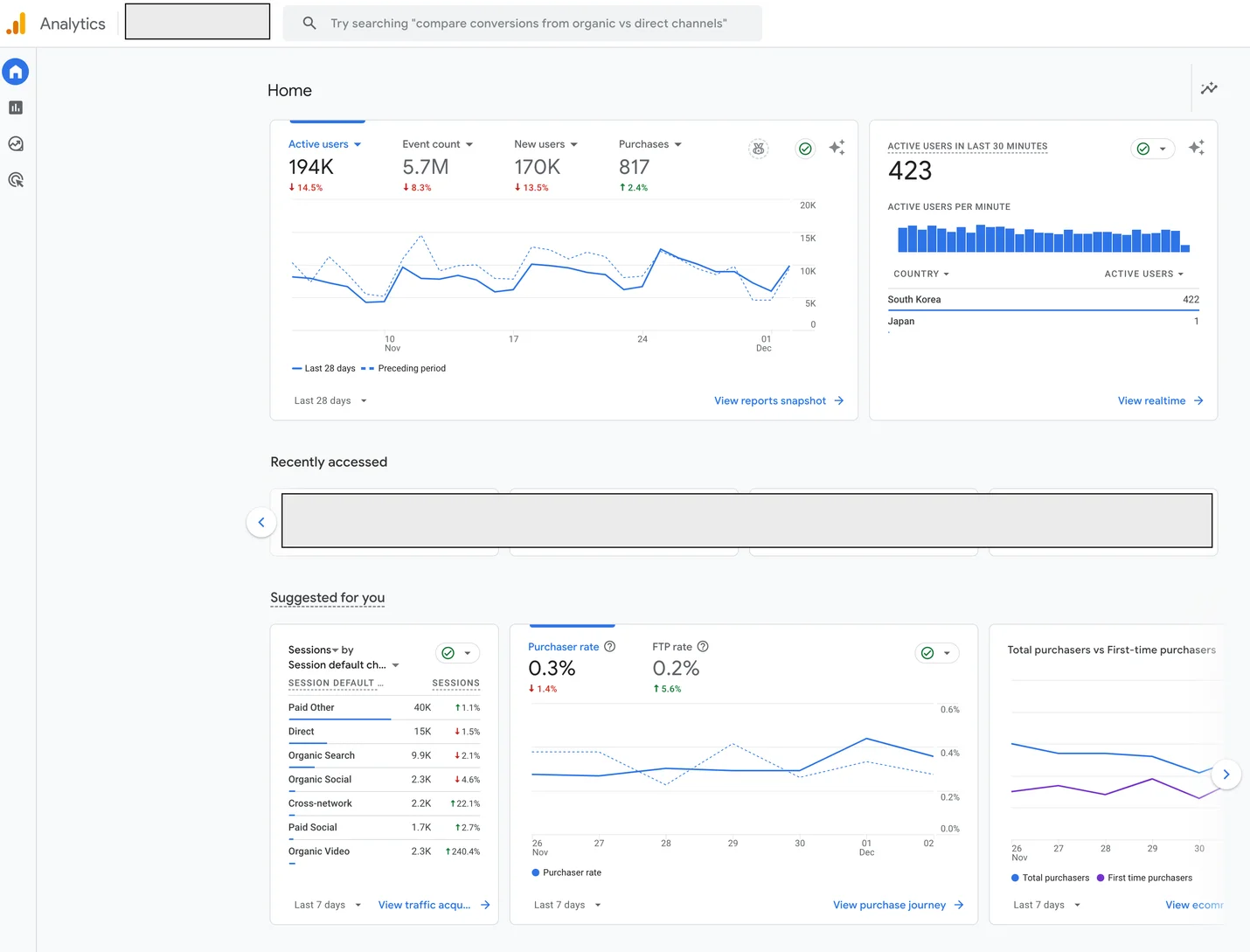Image resolution: width=1250 pixels, height=952 pixels.
Task: Expand the Last 28 days date dropdown
Action: pyautogui.click(x=330, y=400)
